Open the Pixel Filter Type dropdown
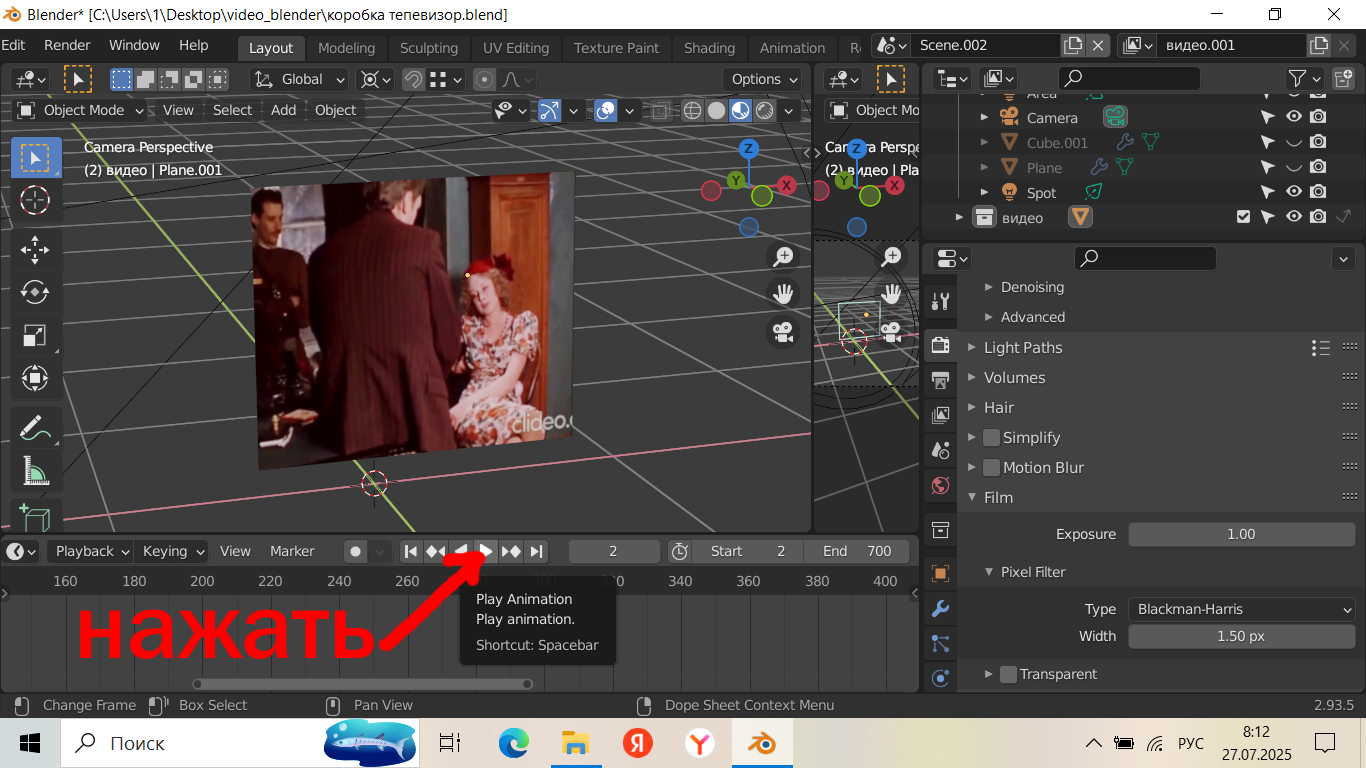The height and width of the screenshot is (768, 1366). coord(1241,609)
